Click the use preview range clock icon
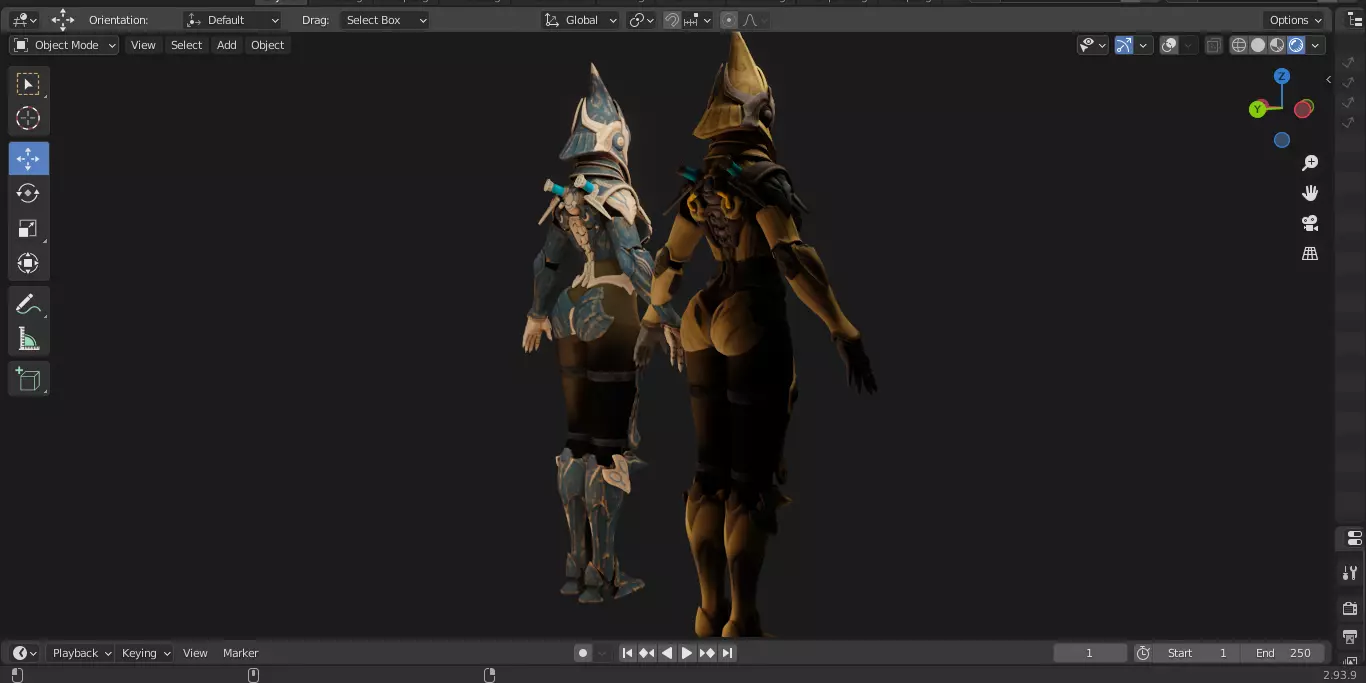 1143,653
